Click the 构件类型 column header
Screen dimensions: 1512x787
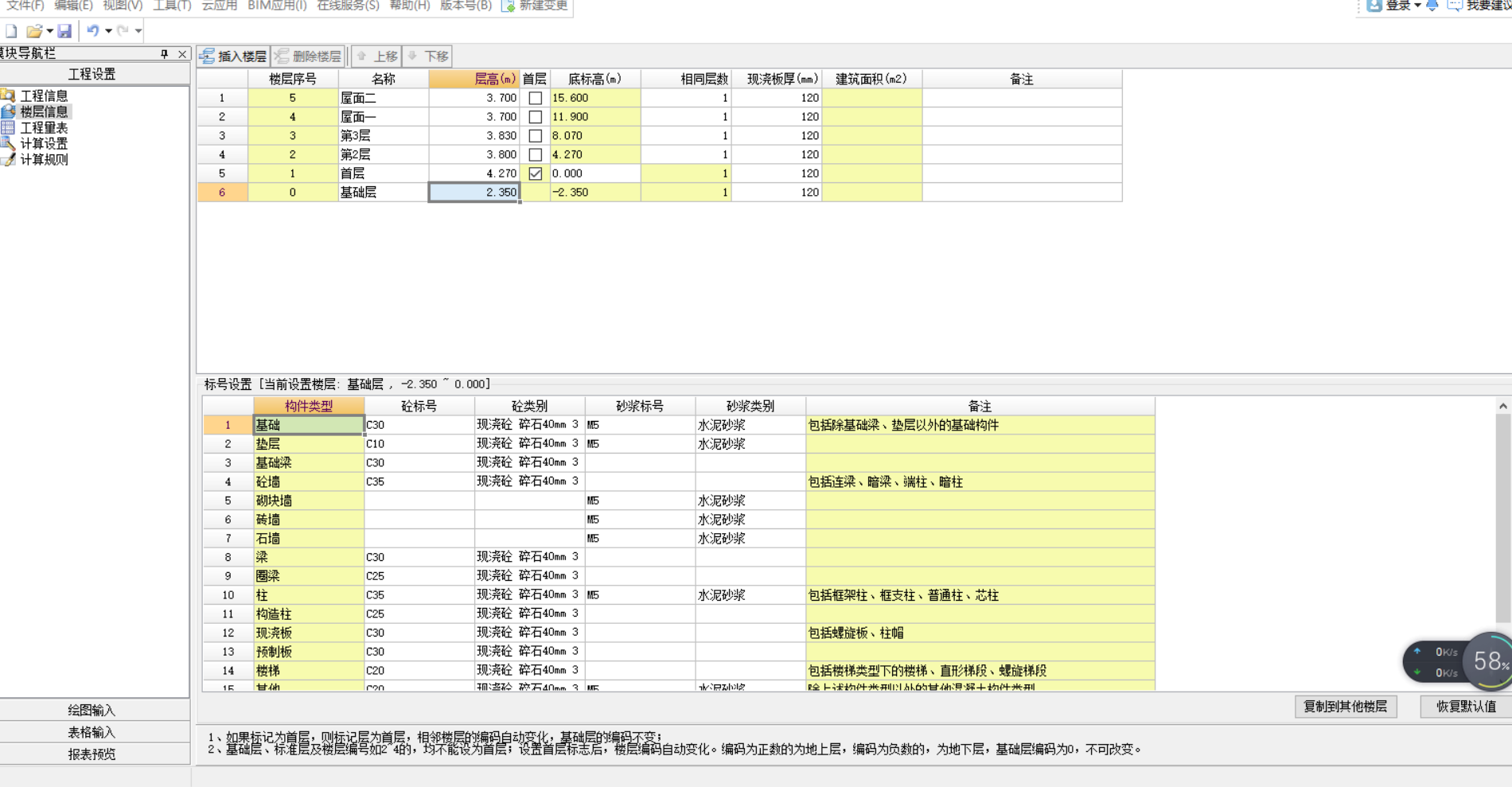pyautogui.click(x=309, y=406)
